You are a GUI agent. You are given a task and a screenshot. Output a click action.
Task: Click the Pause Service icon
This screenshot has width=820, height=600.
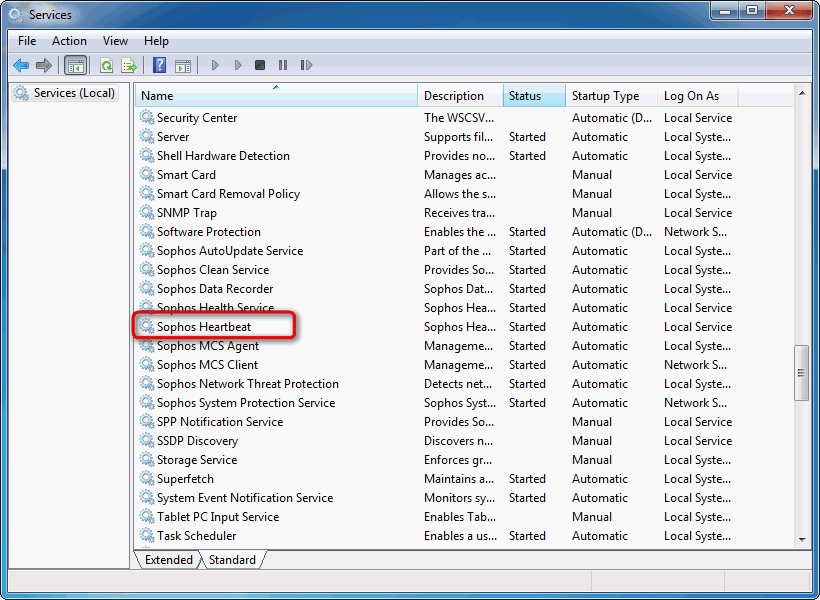tap(283, 65)
